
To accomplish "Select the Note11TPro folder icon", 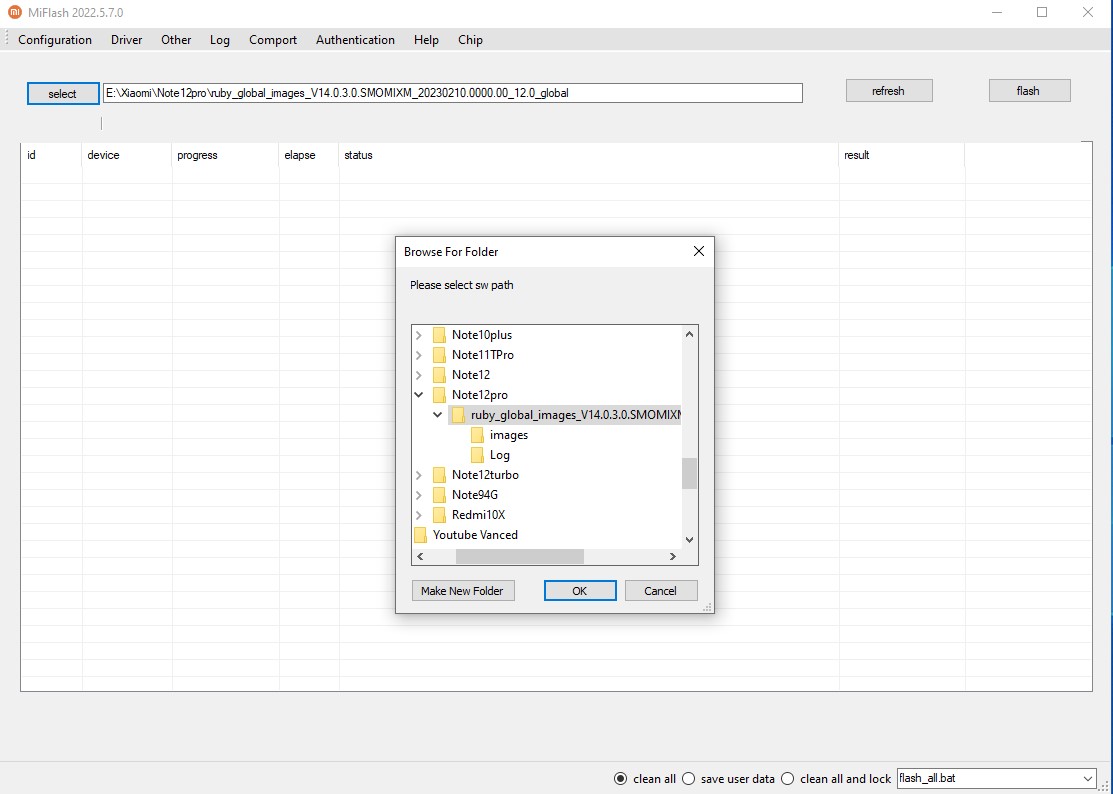I will coord(439,355).
